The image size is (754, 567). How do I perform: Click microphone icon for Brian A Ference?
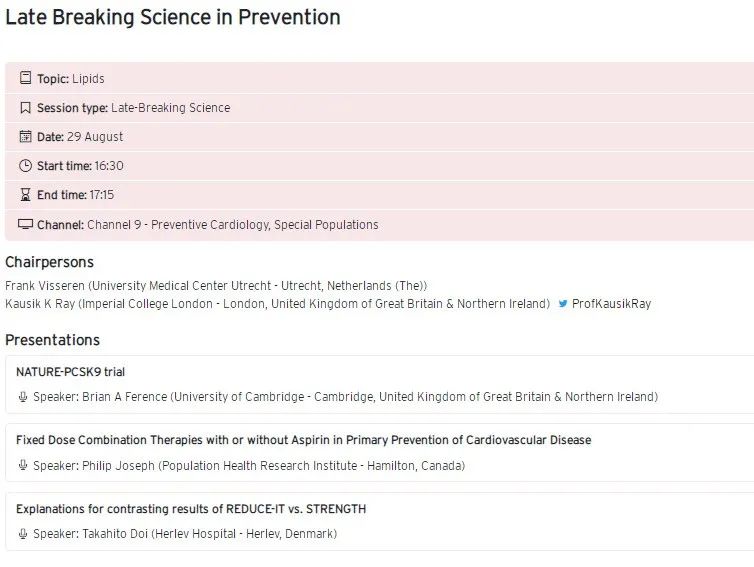coord(23,397)
